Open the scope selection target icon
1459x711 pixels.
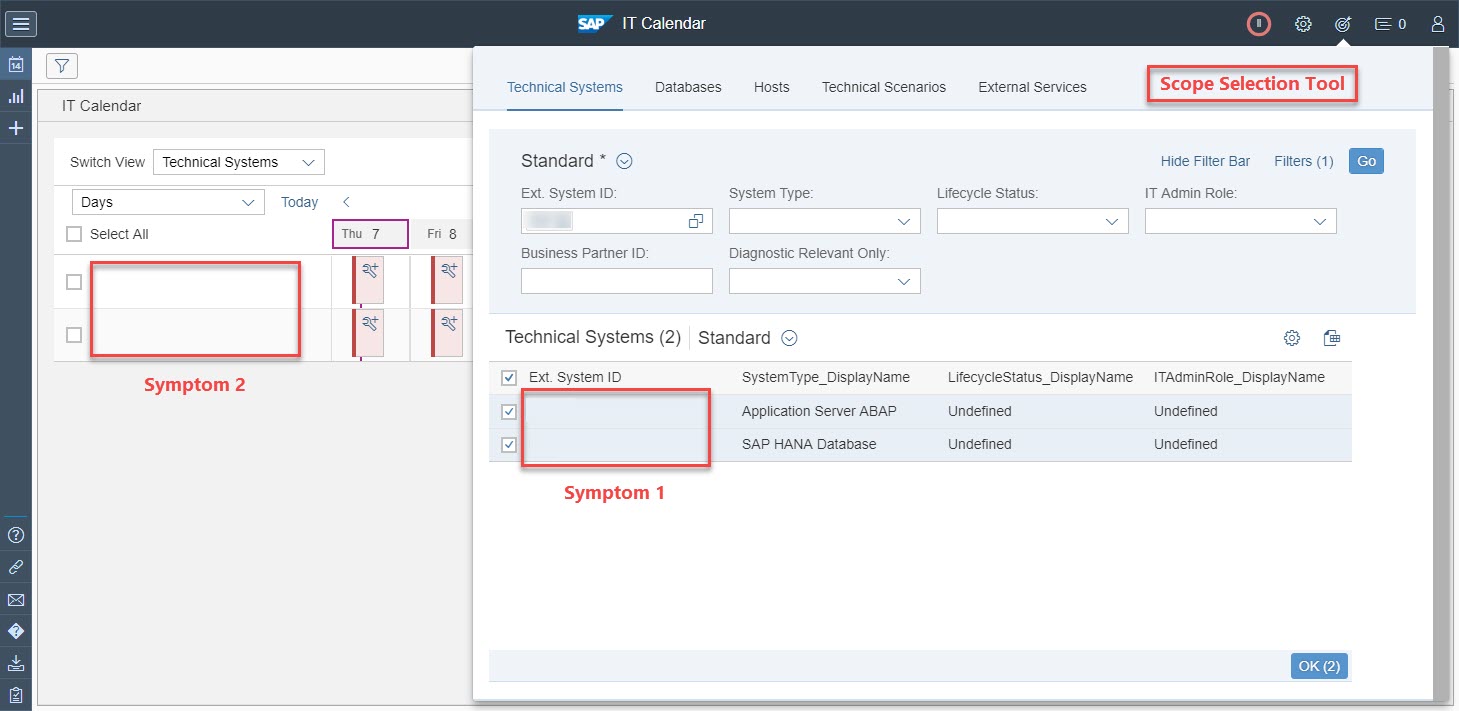1343,24
